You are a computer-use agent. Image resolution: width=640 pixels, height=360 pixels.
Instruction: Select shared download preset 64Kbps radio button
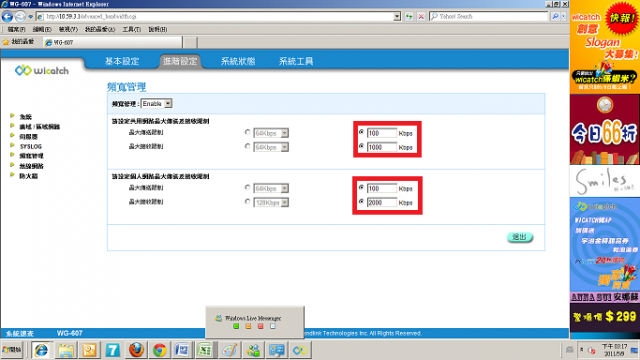point(247,146)
